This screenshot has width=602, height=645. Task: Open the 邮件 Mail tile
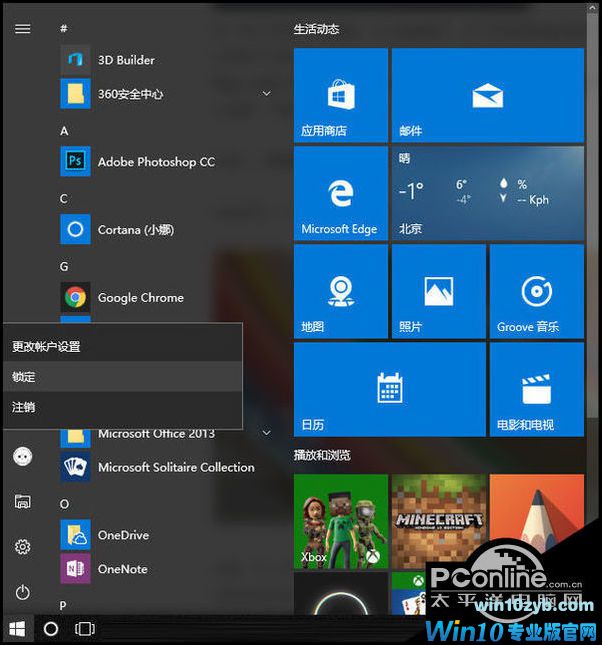(x=487, y=96)
